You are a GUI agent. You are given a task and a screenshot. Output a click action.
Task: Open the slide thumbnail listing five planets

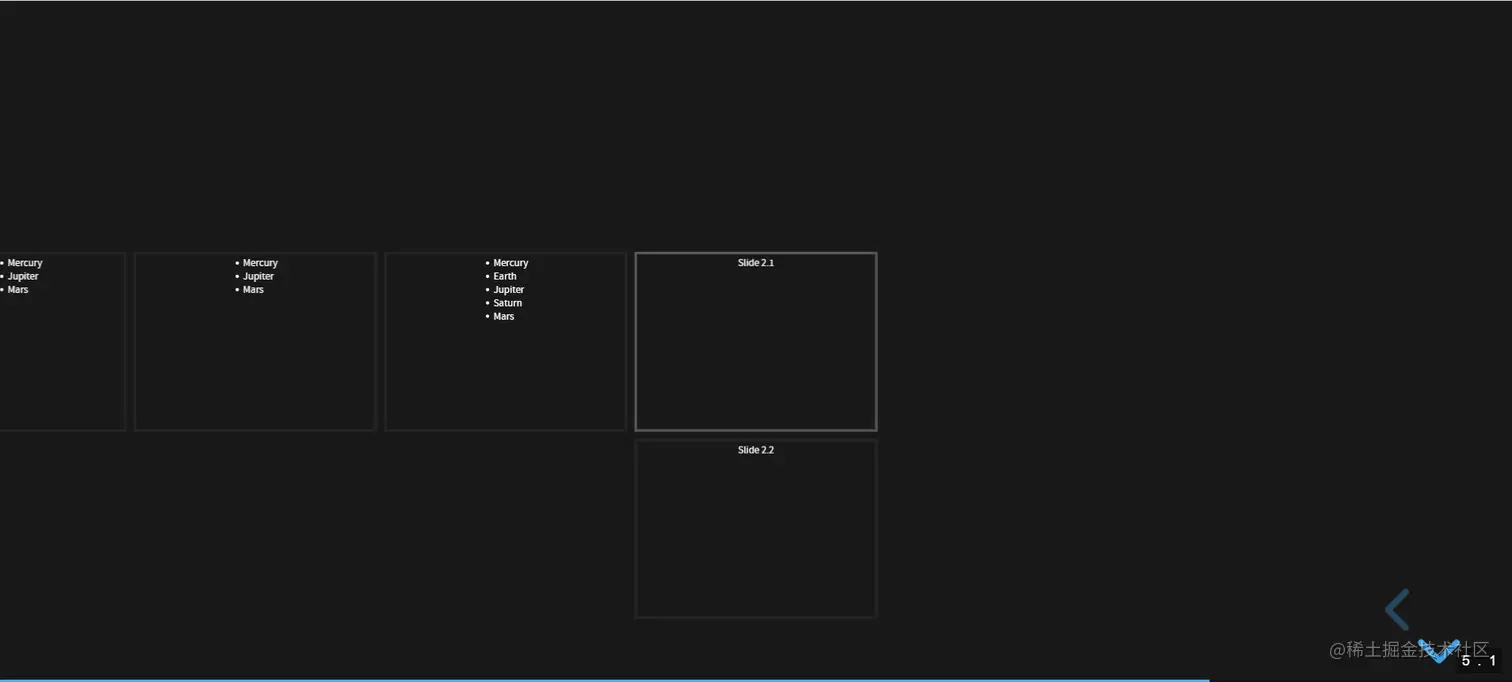click(505, 341)
